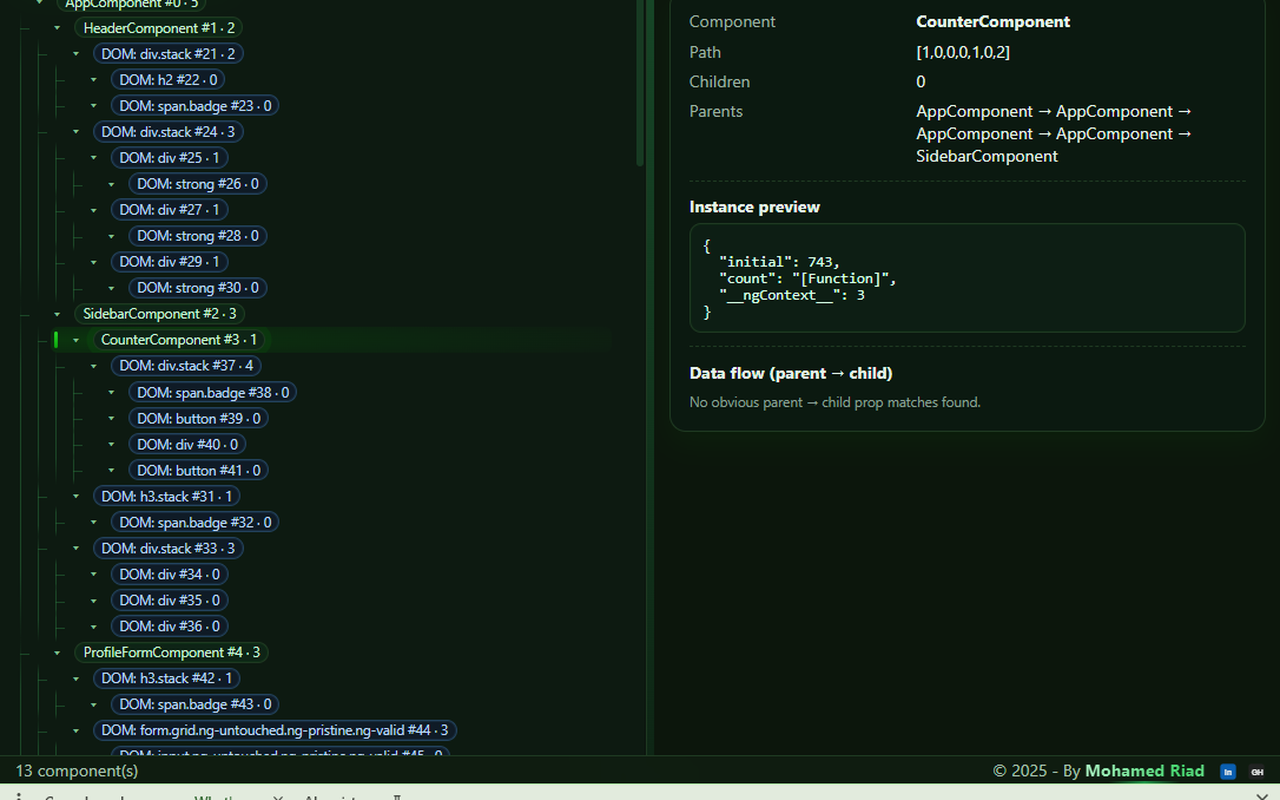The width and height of the screenshot is (1280, 800).
Task: Collapse the h3.stack #42 node arrow
Action: point(76,678)
